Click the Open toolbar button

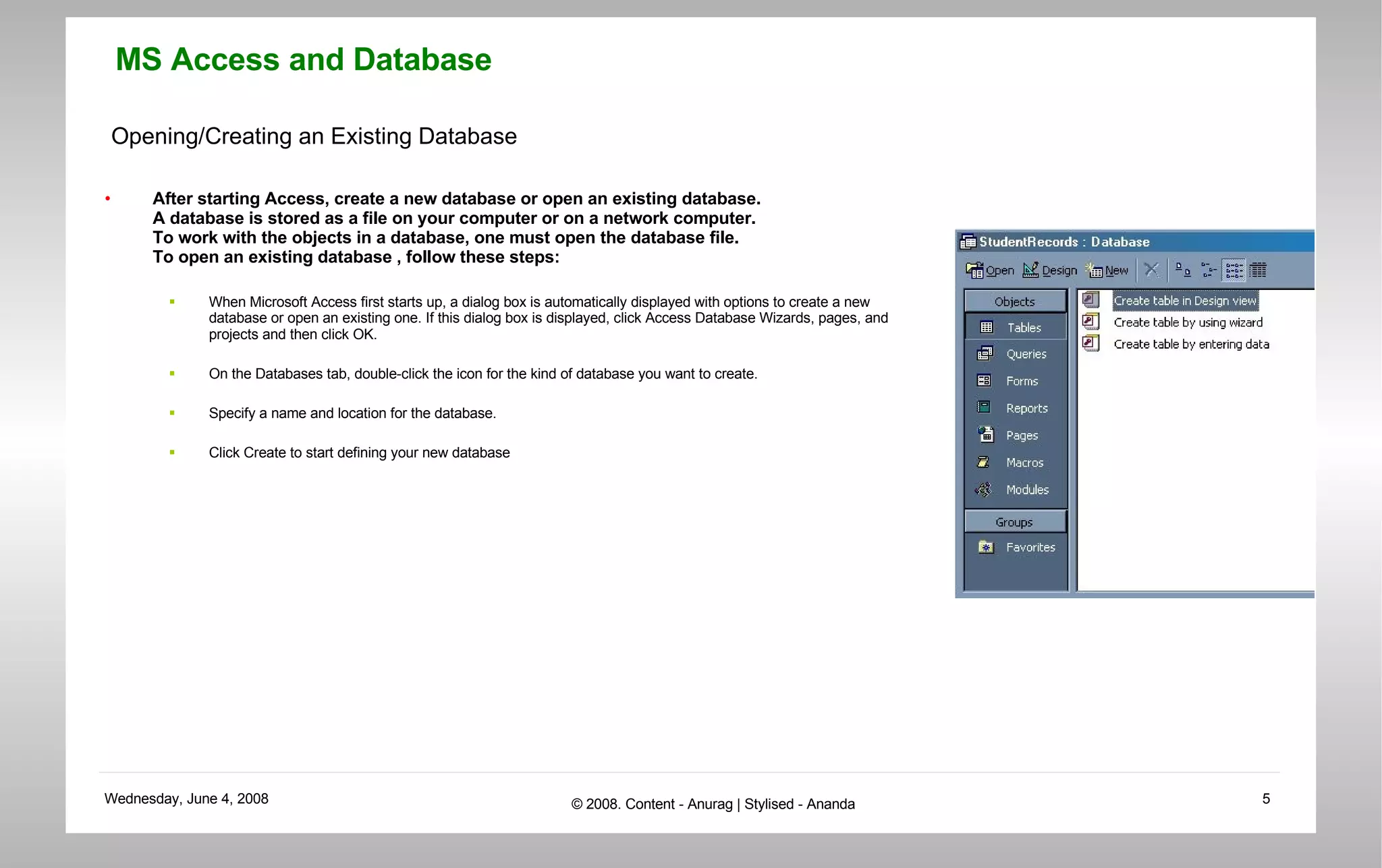click(x=990, y=270)
